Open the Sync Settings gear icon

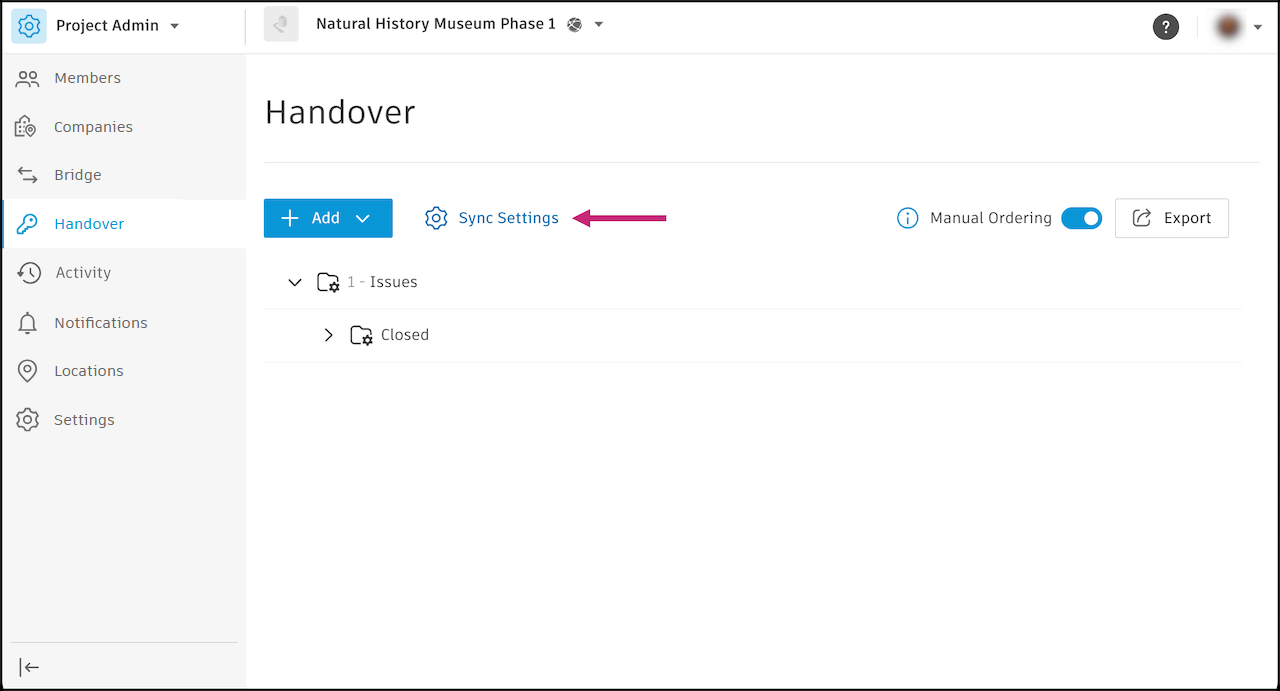click(x=436, y=217)
